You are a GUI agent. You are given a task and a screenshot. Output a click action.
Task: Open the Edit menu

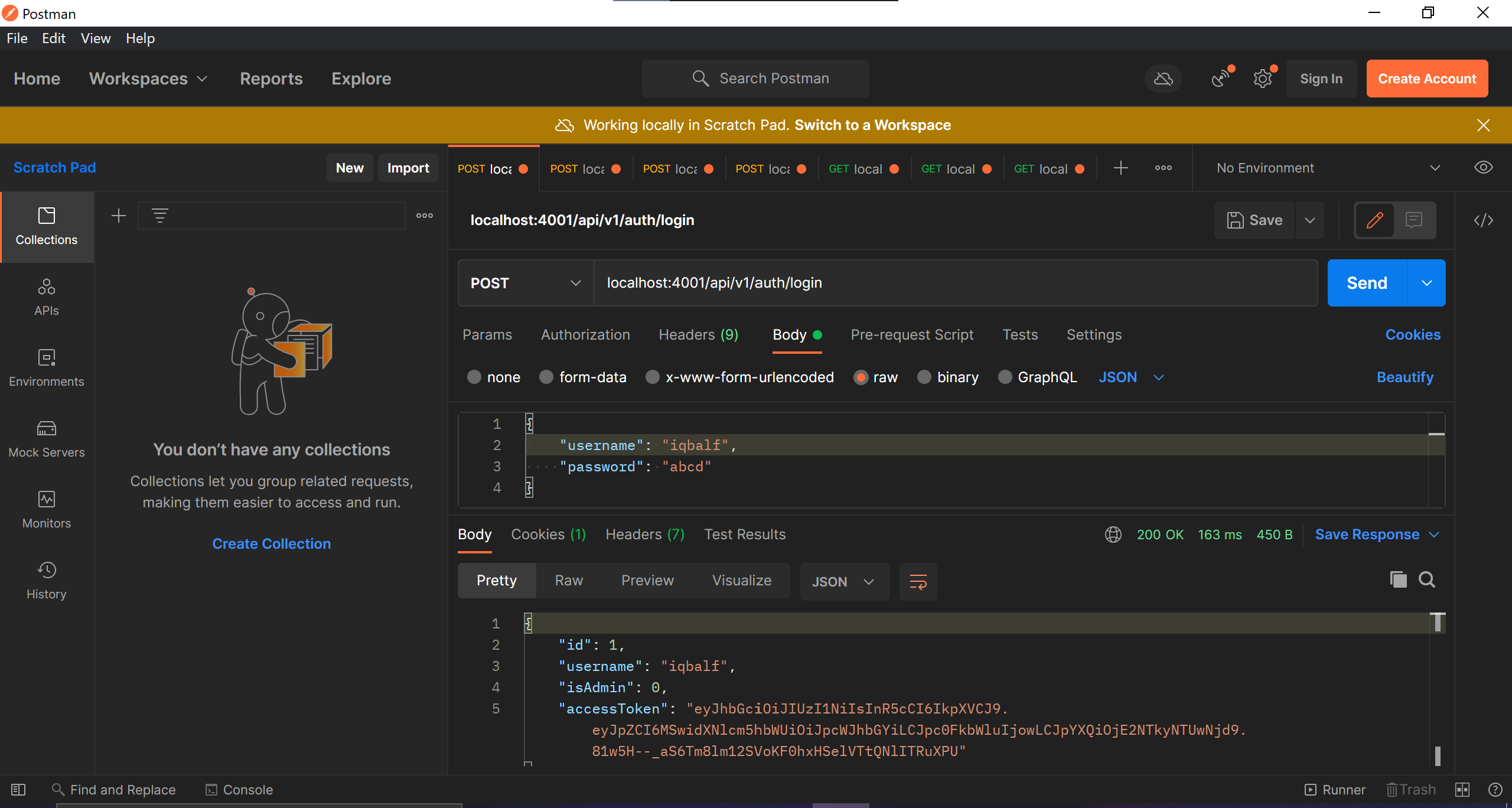pyautogui.click(x=53, y=38)
